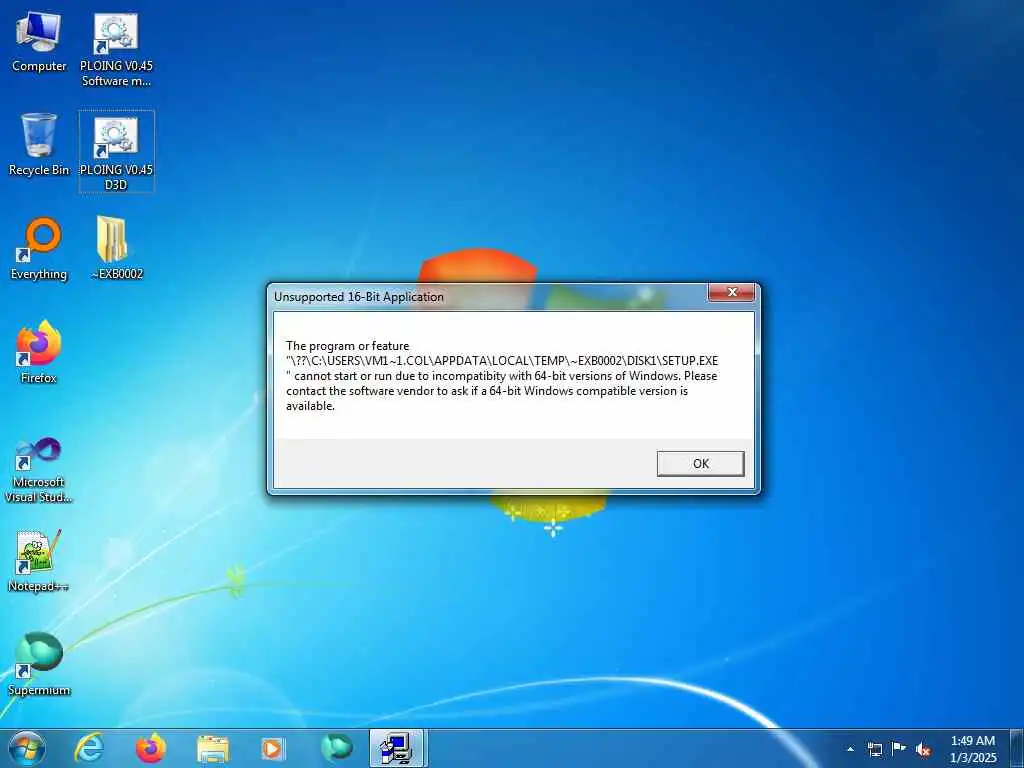
Task: Open the clock showing 1:49 AM
Action: pos(972,749)
